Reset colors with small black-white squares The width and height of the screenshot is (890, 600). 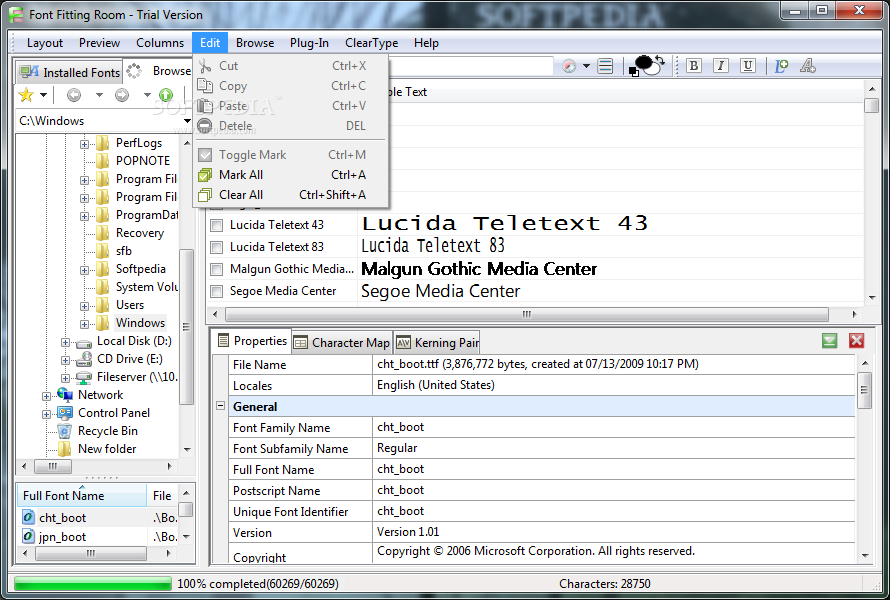point(633,72)
